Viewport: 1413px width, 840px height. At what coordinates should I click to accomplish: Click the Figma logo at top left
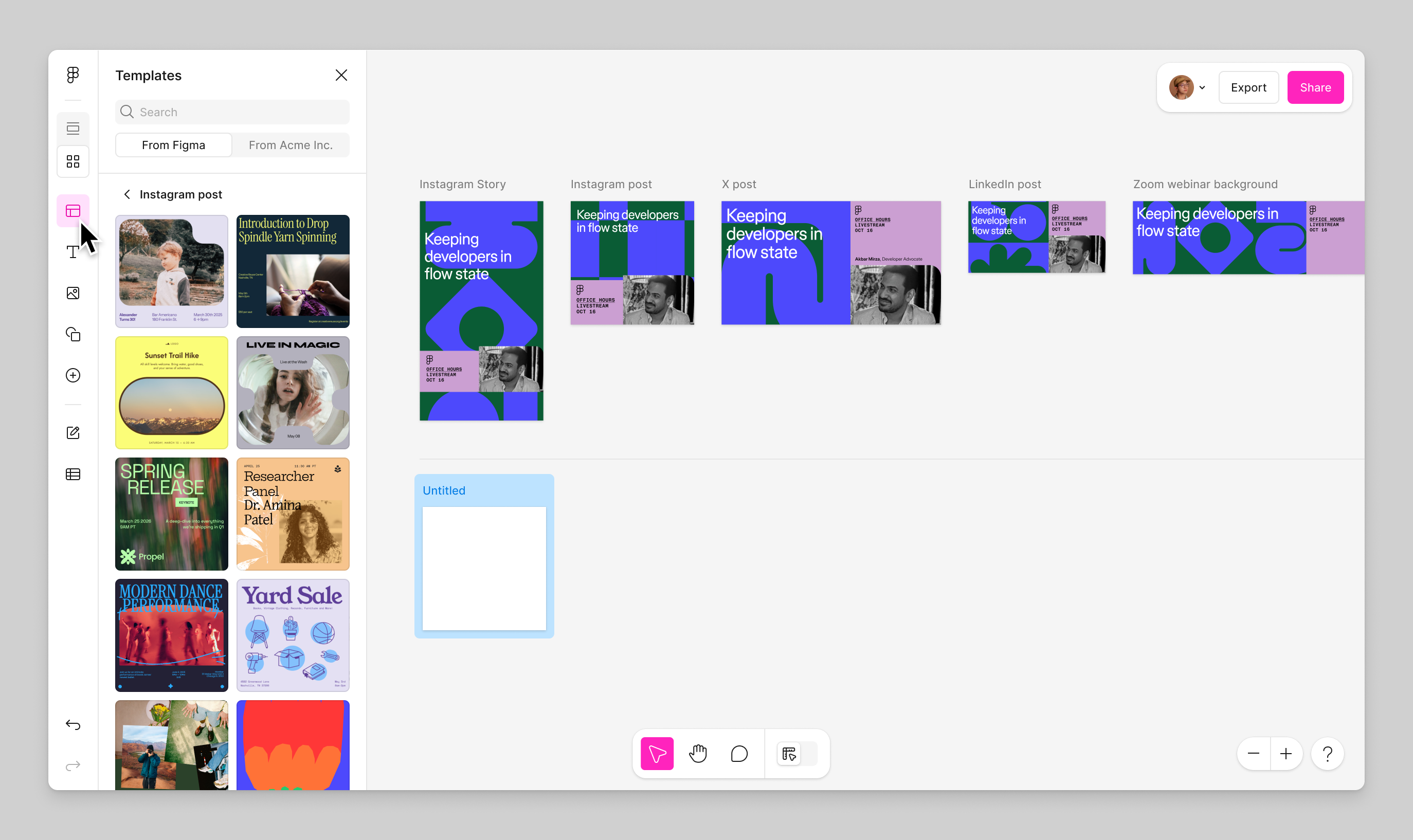pos(73,74)
